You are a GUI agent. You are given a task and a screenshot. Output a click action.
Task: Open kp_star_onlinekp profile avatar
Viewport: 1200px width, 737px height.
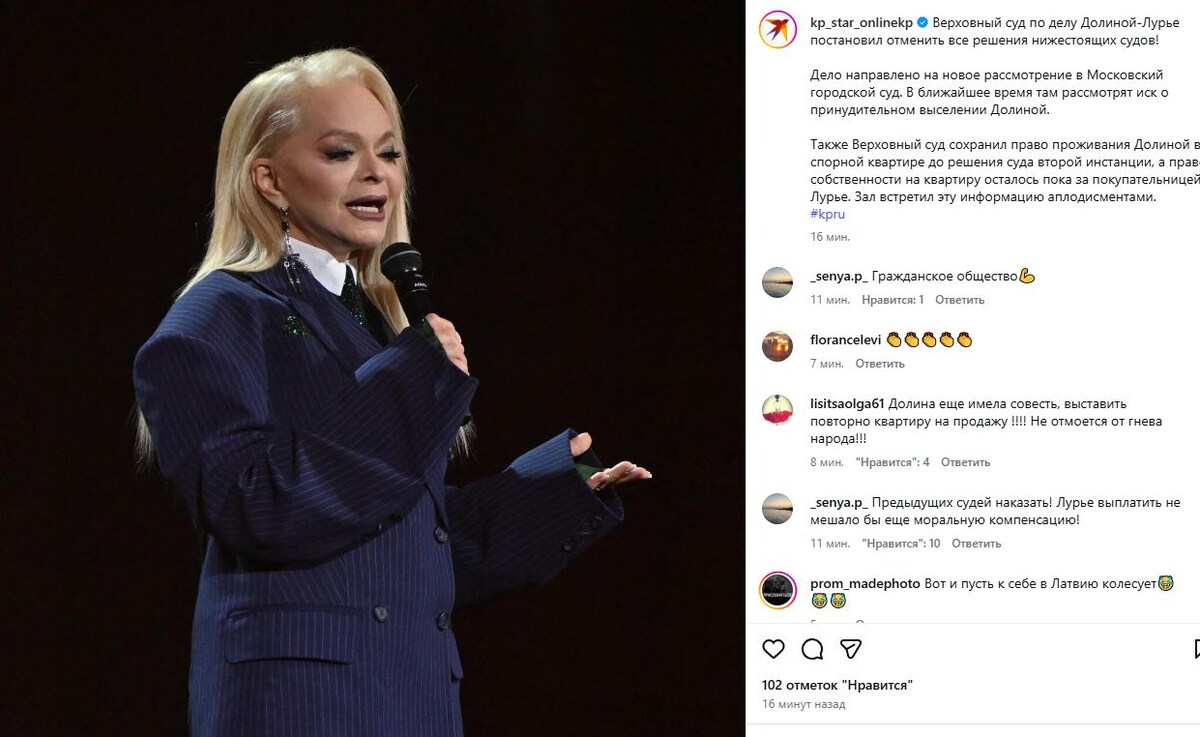point(777,29)
